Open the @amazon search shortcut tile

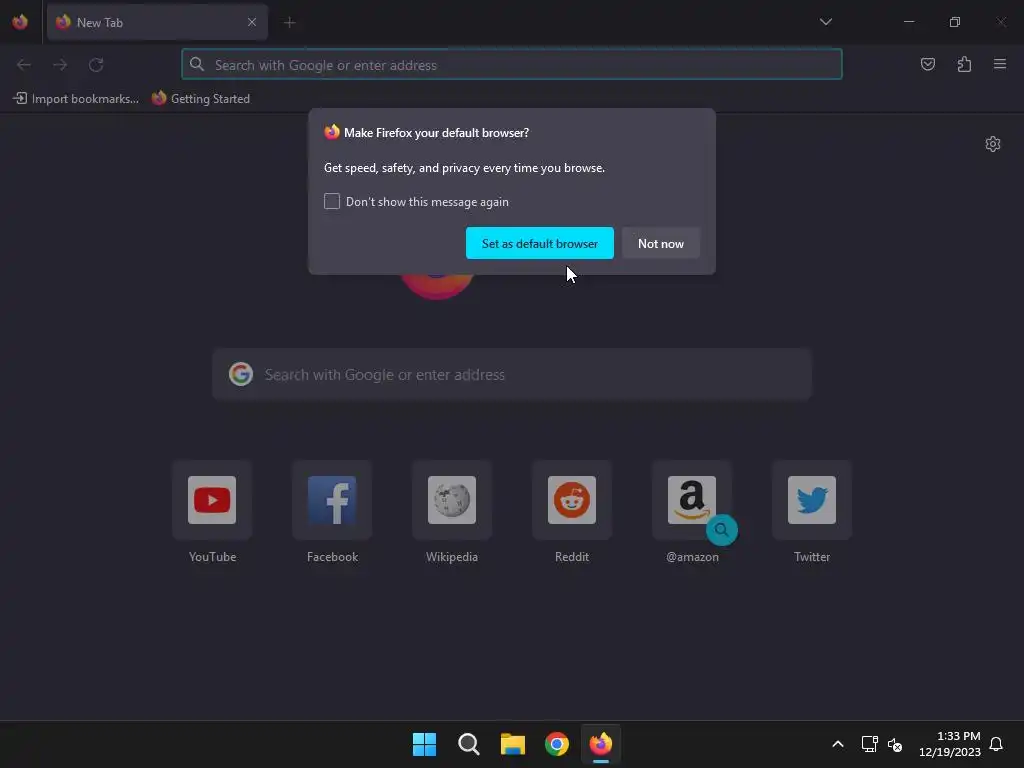692,500
